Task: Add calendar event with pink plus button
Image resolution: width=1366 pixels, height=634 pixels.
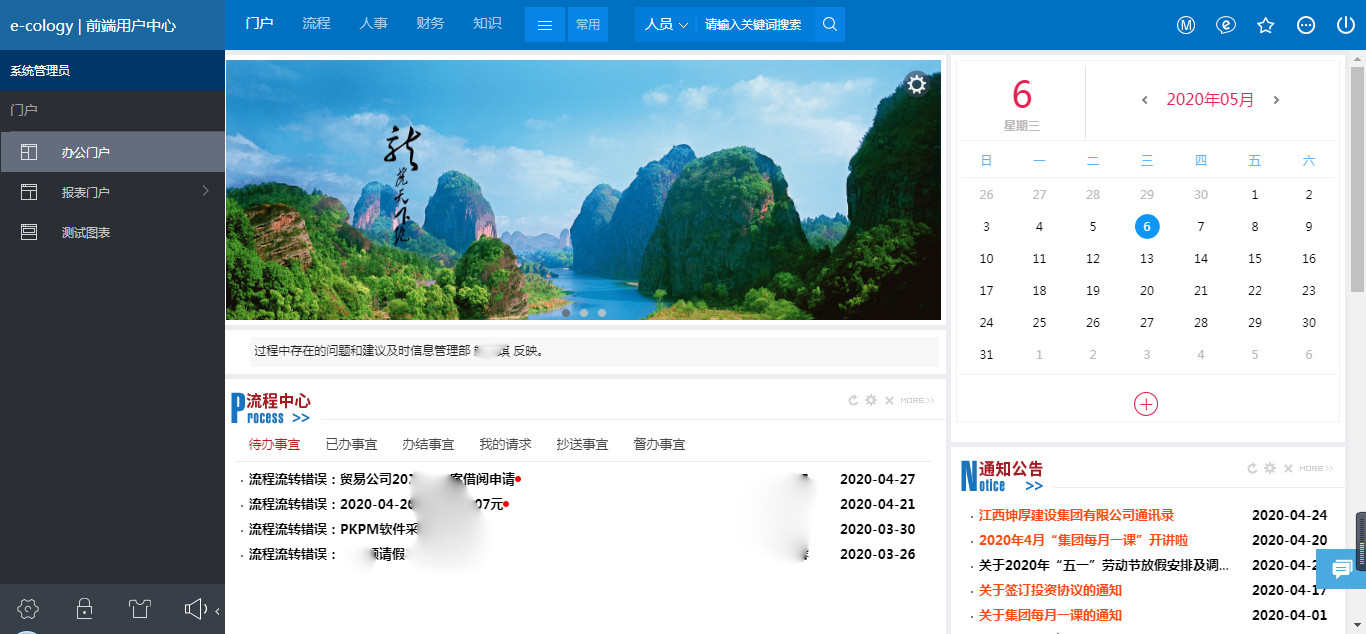Action: point(1146,404)
